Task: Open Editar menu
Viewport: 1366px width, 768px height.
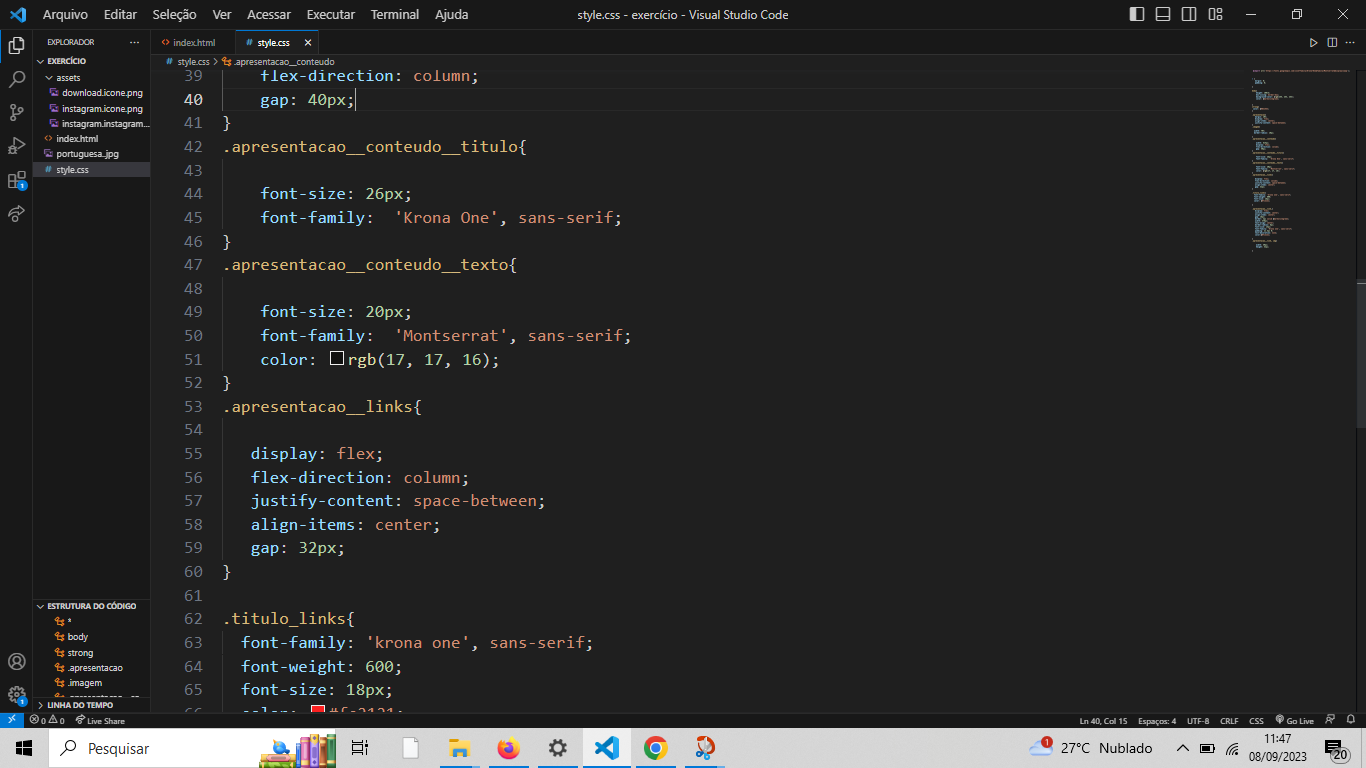Action: (x=120, y=14)
